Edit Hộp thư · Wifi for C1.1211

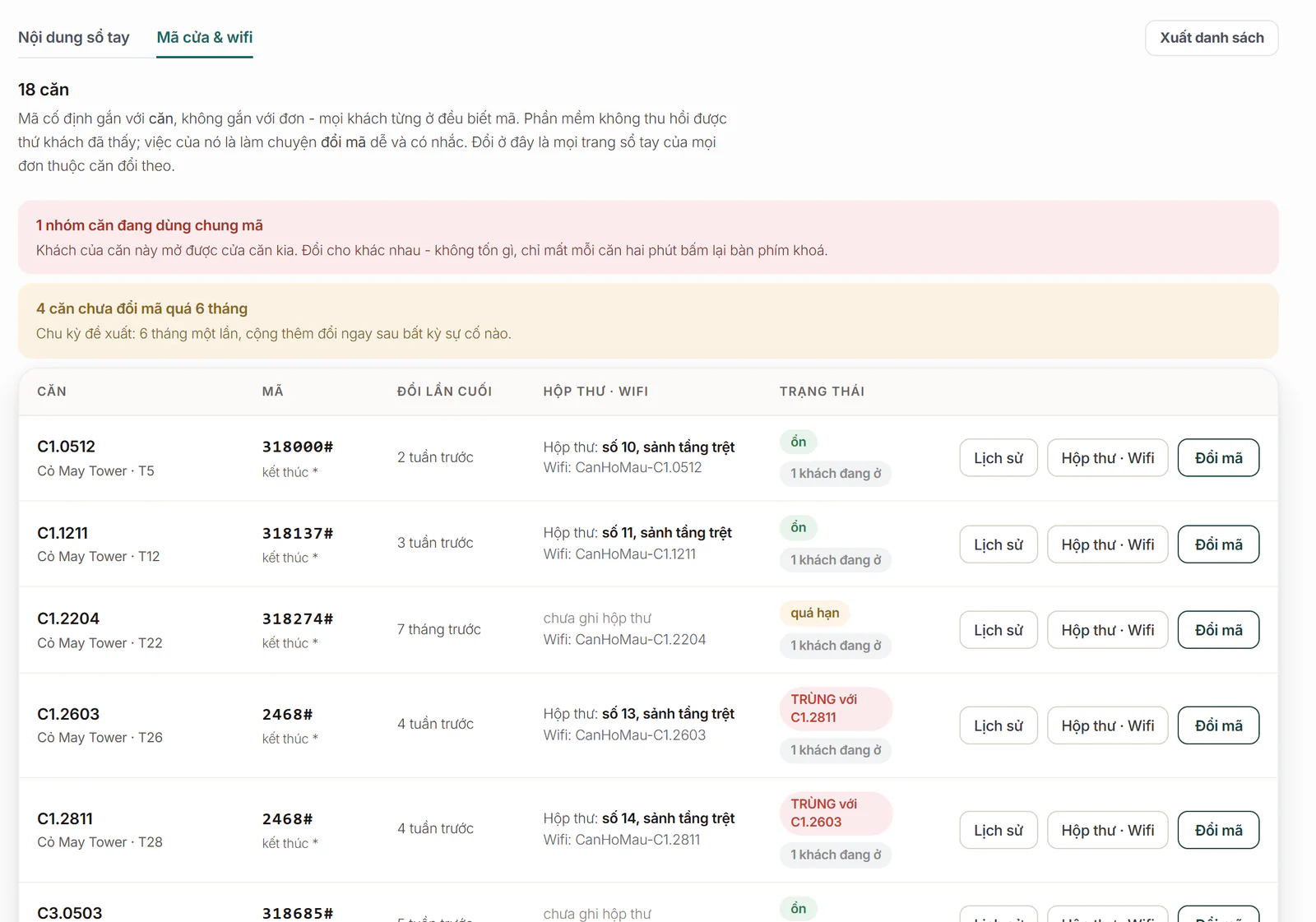coord(1107,544)
